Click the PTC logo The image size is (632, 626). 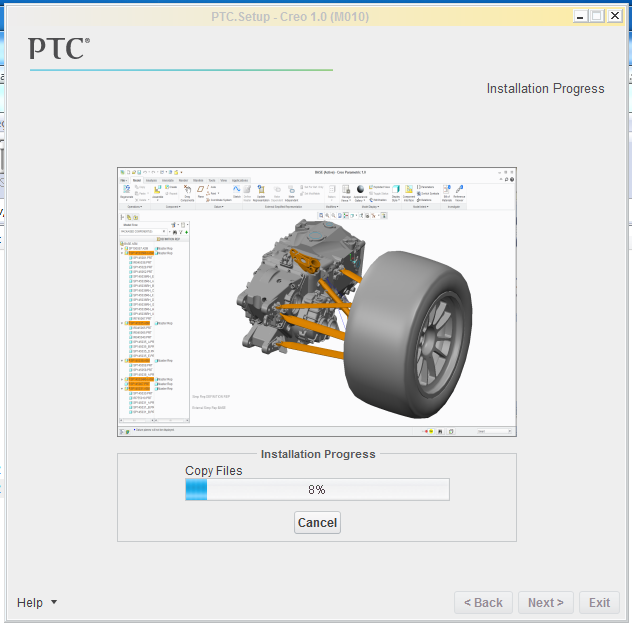[59, 49]
